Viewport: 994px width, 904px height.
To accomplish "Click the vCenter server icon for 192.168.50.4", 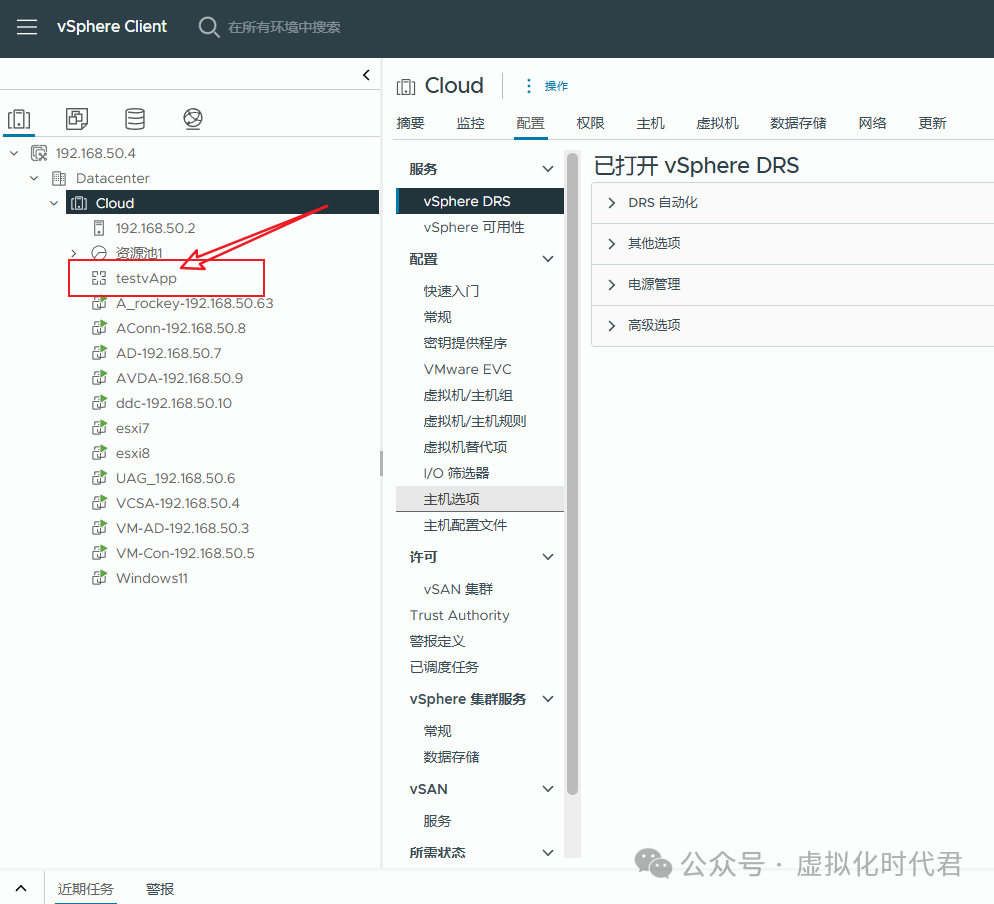I will [x=39, y=153].
